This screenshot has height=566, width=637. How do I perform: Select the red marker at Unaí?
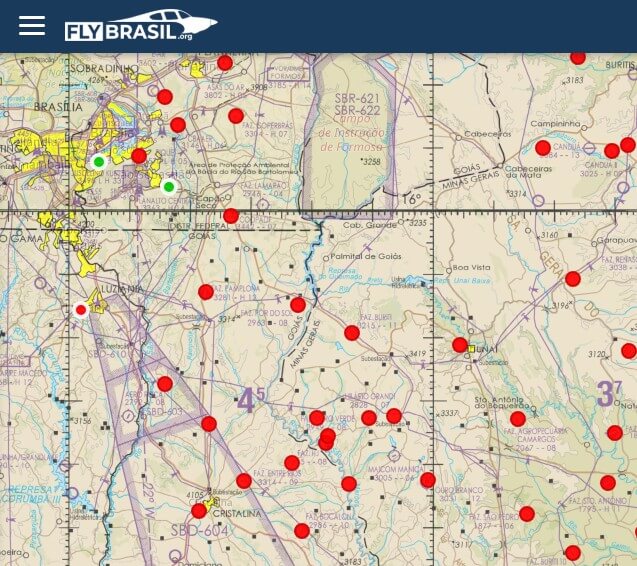tap(460, 345)
